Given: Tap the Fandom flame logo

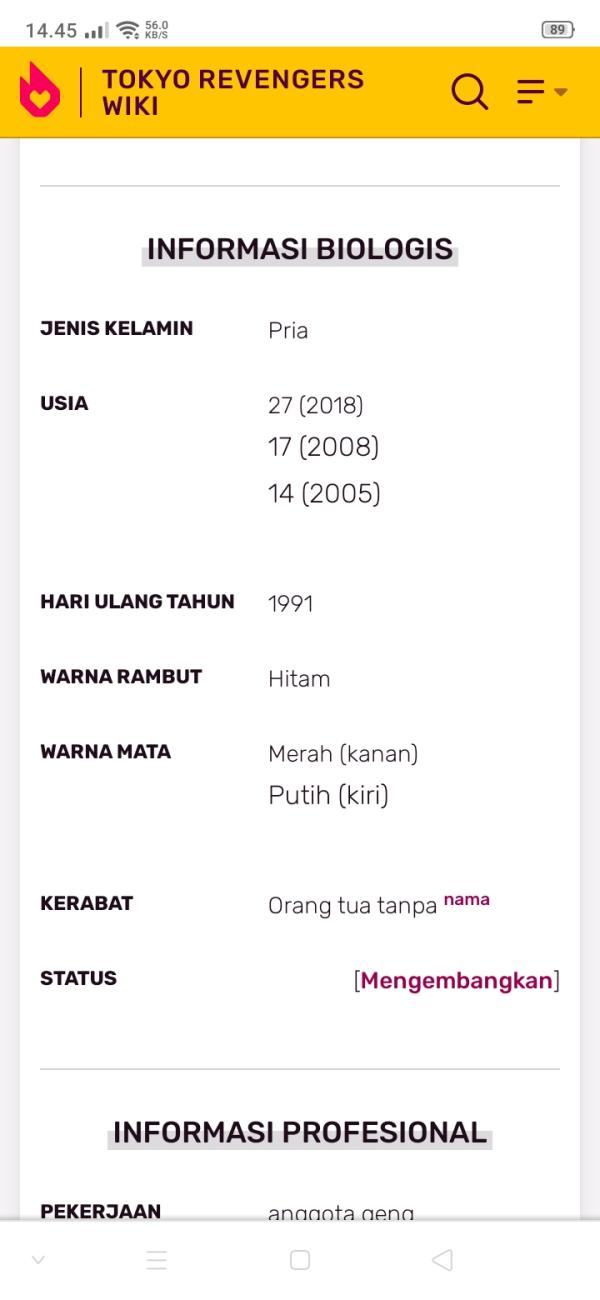Looking at the screenshot, I should click(x=40, y=91).
